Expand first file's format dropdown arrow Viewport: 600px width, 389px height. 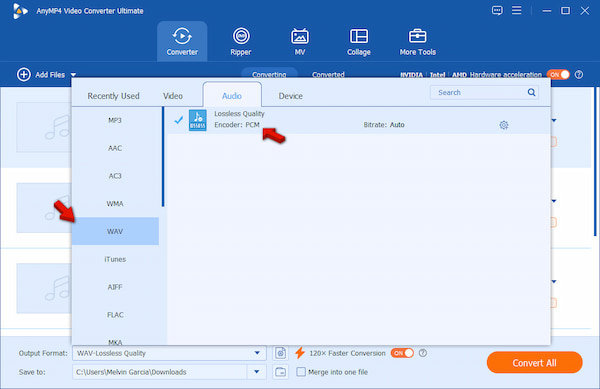tap(554, 120)
